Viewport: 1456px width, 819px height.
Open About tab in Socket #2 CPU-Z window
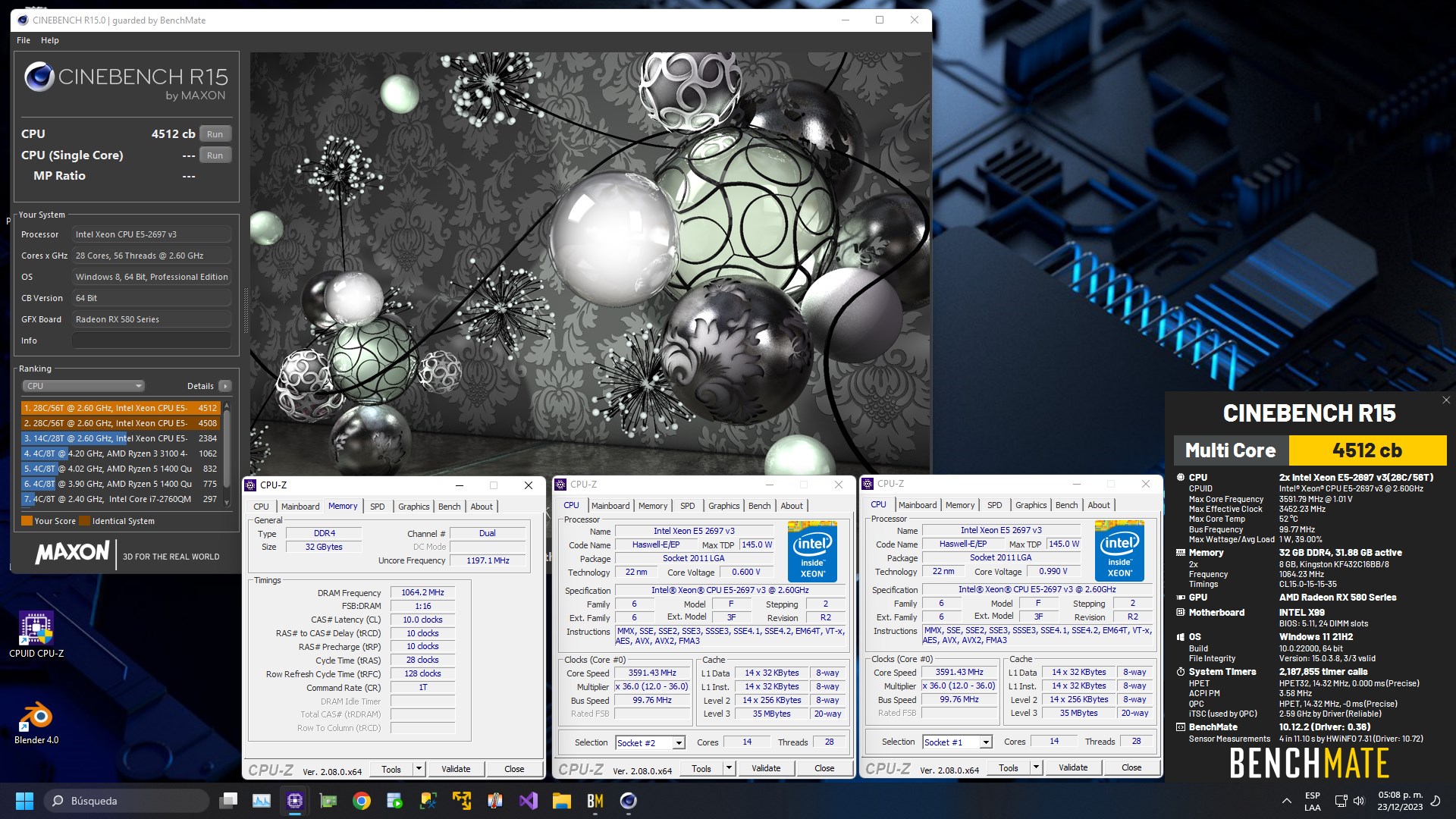tap(792, 506)
